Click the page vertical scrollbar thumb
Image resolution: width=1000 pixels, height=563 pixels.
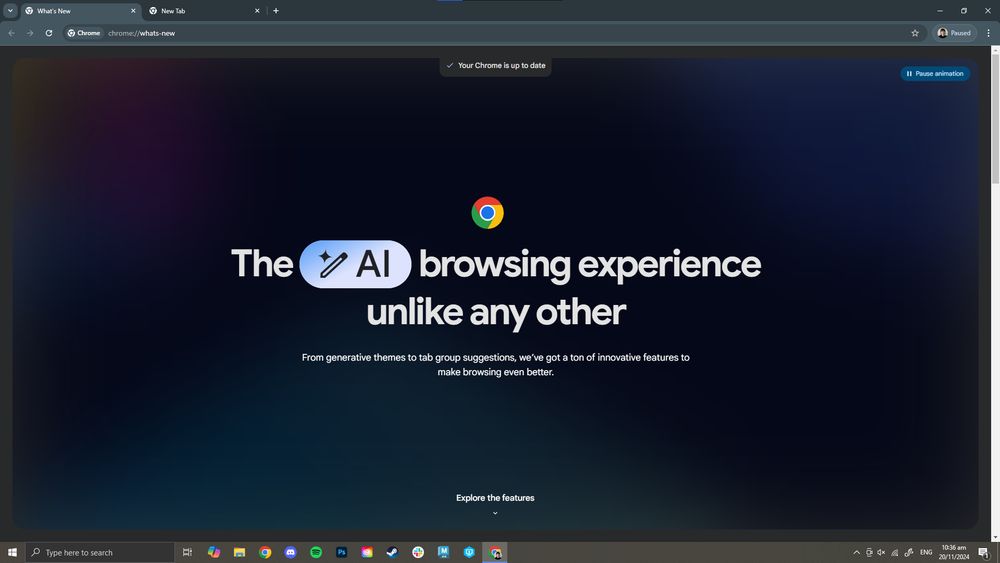[x=995, y=121]
